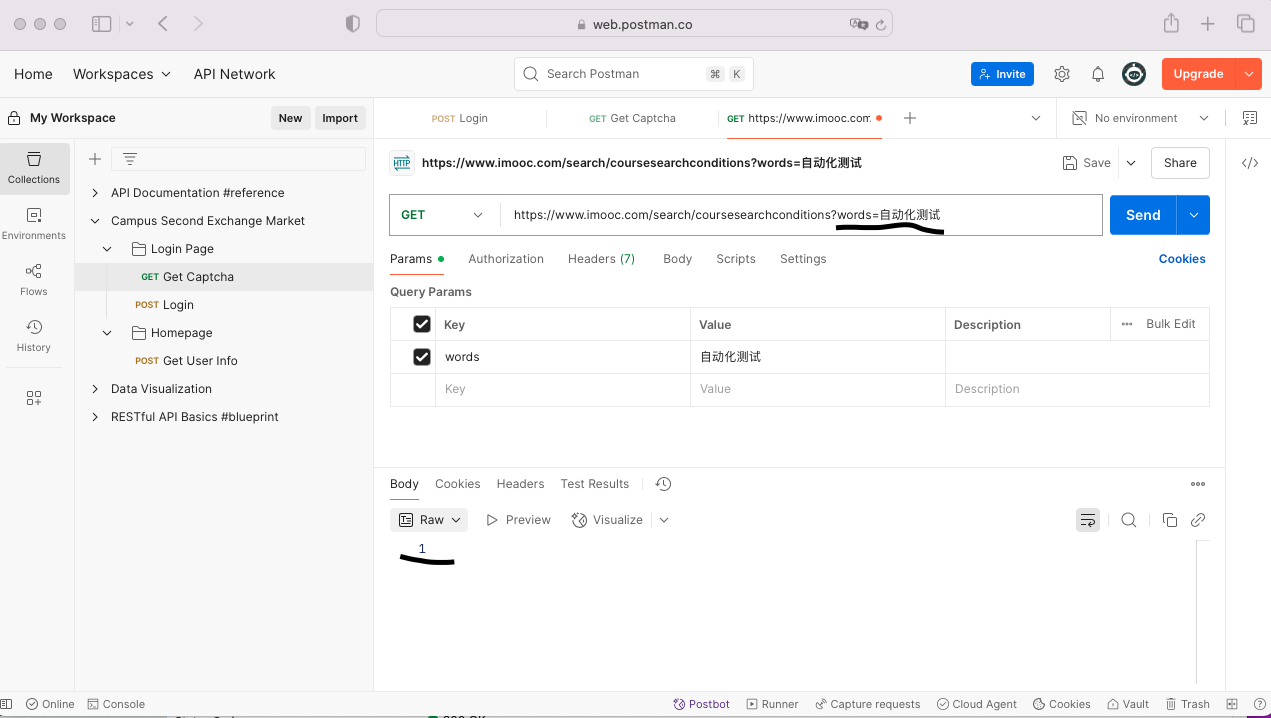This screenshot has width=1271, height=718.
Task: Open the Save options dropdown arrow
Action: (1131, 163)
